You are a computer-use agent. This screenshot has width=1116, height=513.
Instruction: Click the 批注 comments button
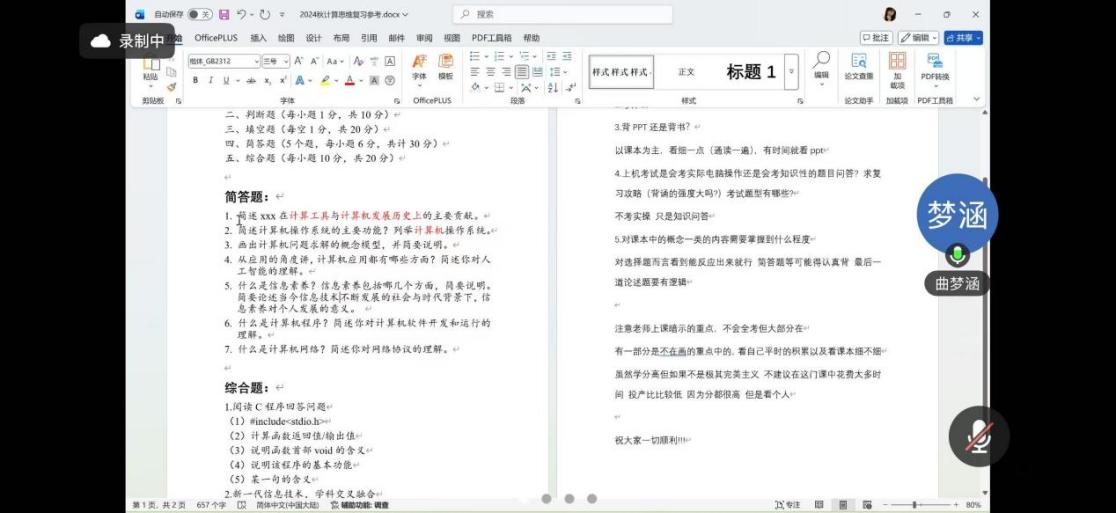point(877,37)
